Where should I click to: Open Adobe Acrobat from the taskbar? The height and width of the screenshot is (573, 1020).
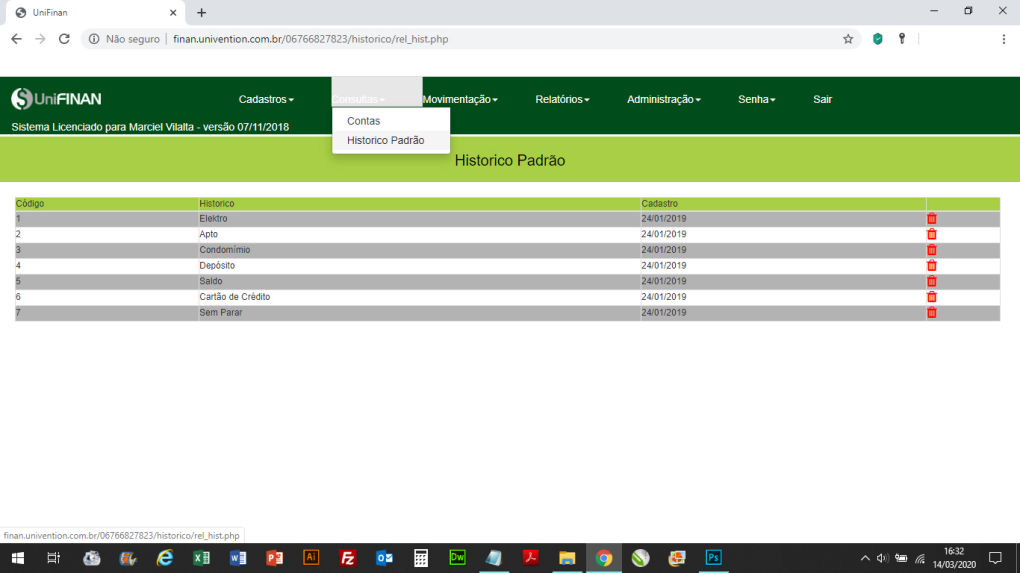(530, 558)
